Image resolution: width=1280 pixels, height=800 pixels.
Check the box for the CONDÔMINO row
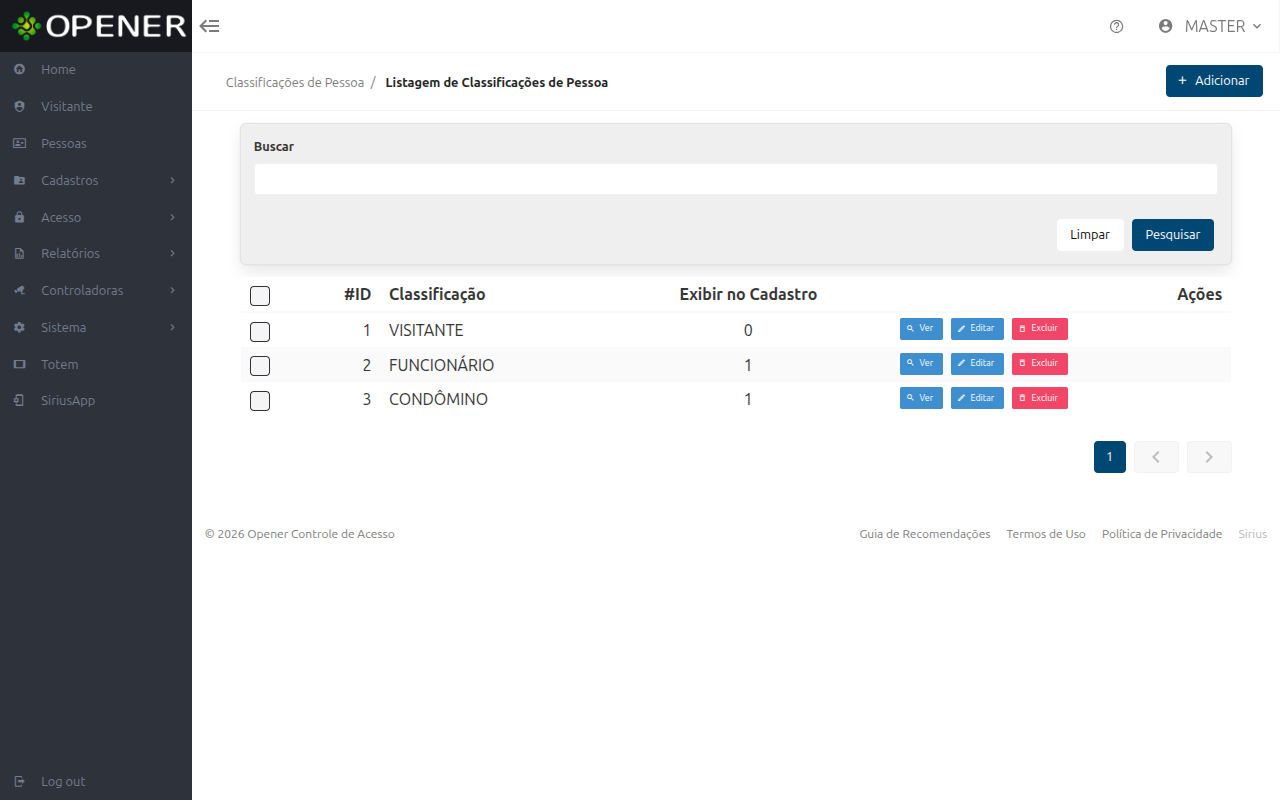[x=260, y=401]
